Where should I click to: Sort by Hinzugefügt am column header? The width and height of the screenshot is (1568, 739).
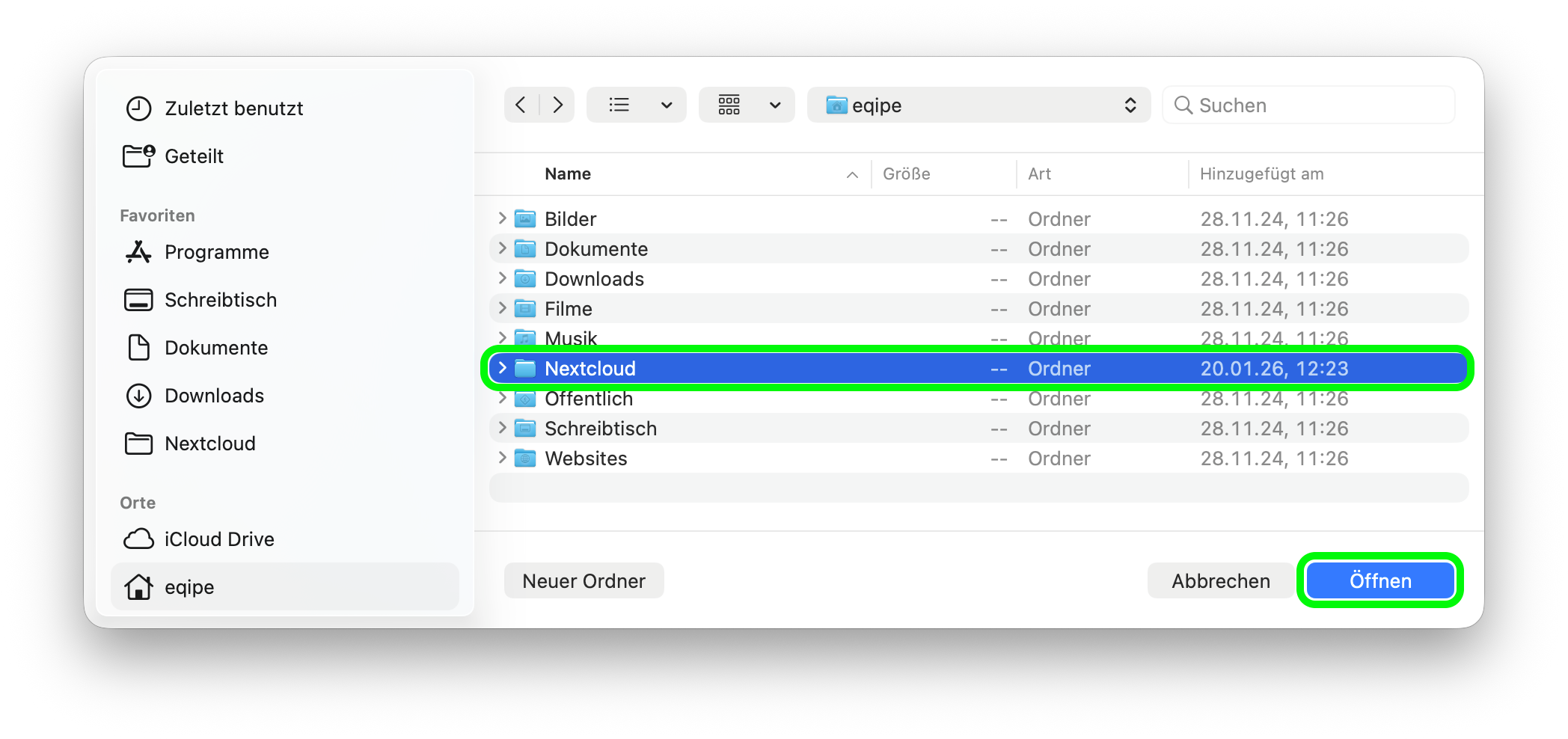click(x=1261, y=174)
